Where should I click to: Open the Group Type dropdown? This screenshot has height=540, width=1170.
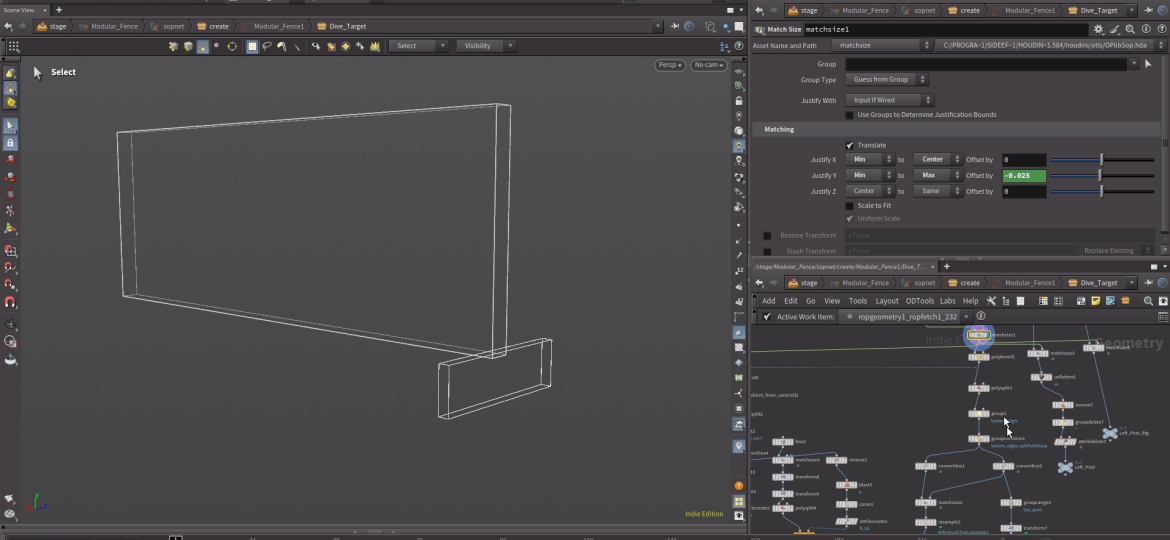(887, 80)
